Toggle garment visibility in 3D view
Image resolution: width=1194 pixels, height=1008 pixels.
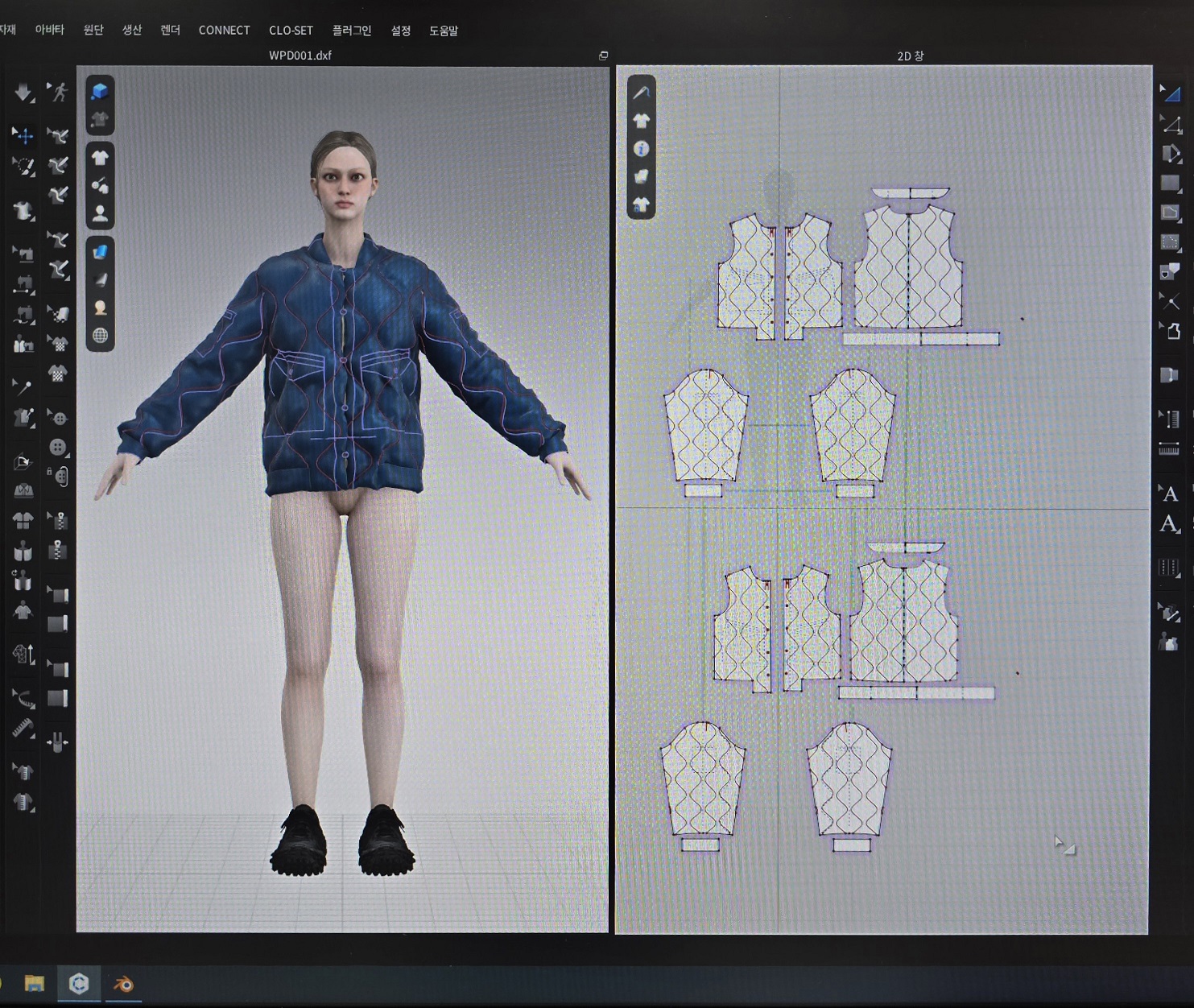[x=100, y=158]
